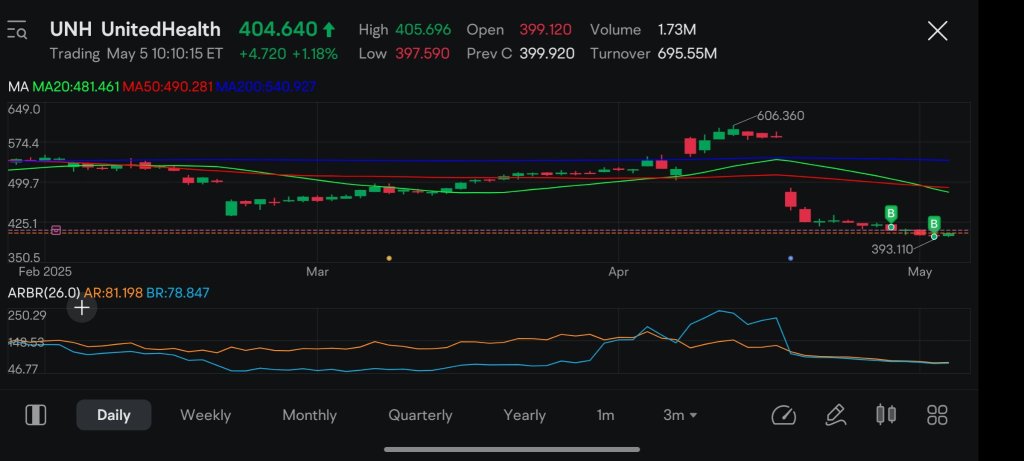
Task: Tap the UNH UnitedHealth ticker title
Action: (x=135, y=29)
